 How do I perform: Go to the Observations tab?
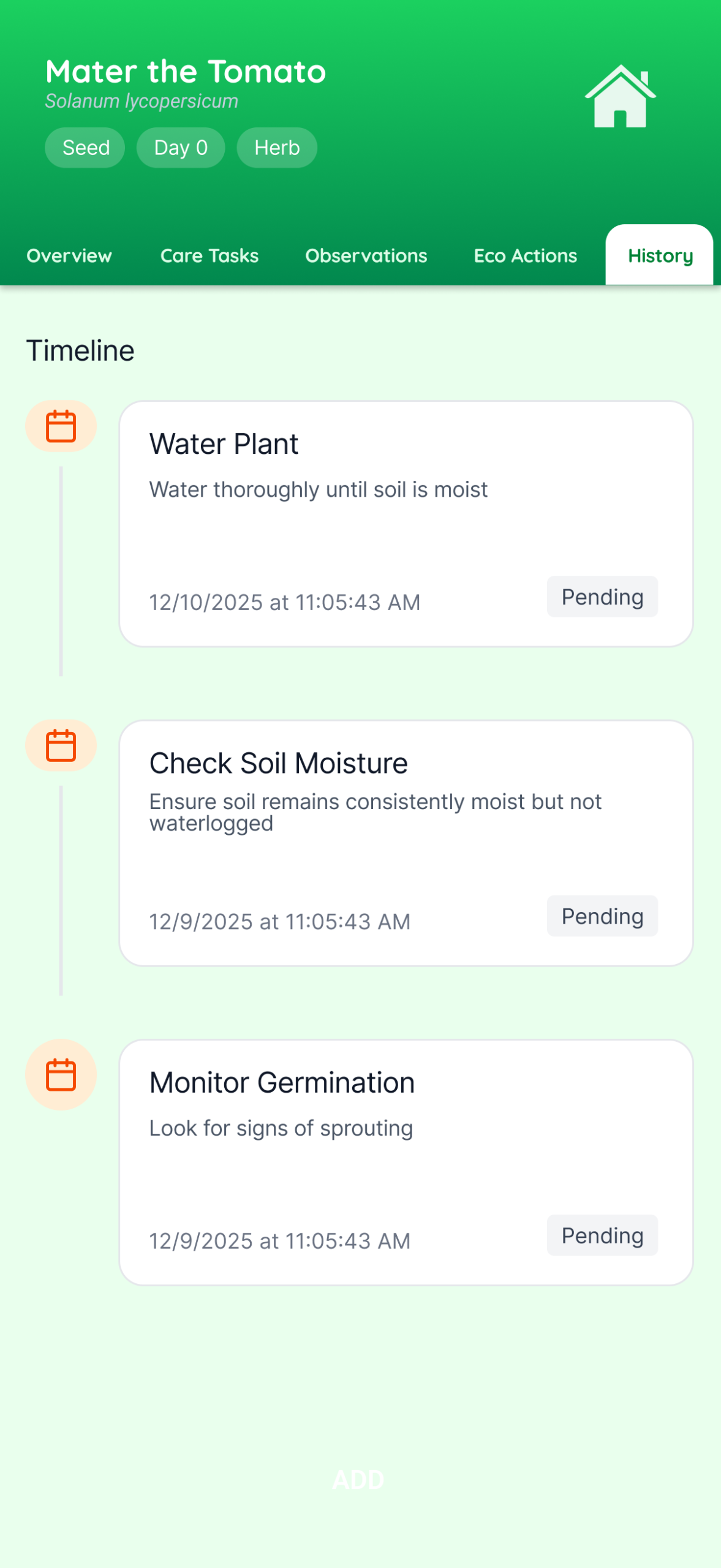(366, 255)
